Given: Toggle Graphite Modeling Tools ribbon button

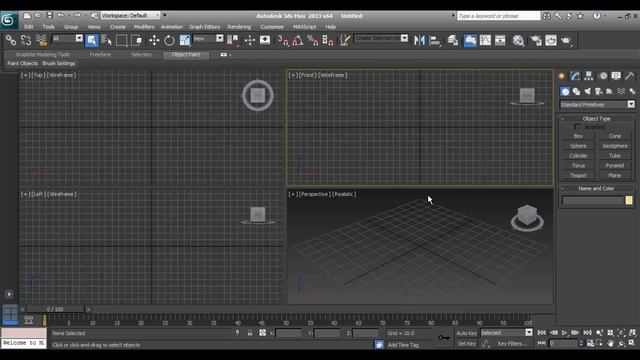Looking at the screenshot, I should (x=470, y=40).
